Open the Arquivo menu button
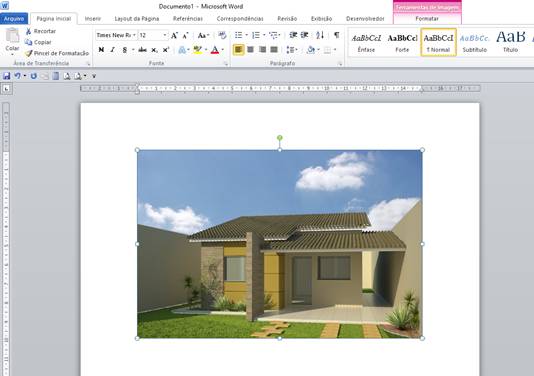The image size is (534, 376). 14,19
